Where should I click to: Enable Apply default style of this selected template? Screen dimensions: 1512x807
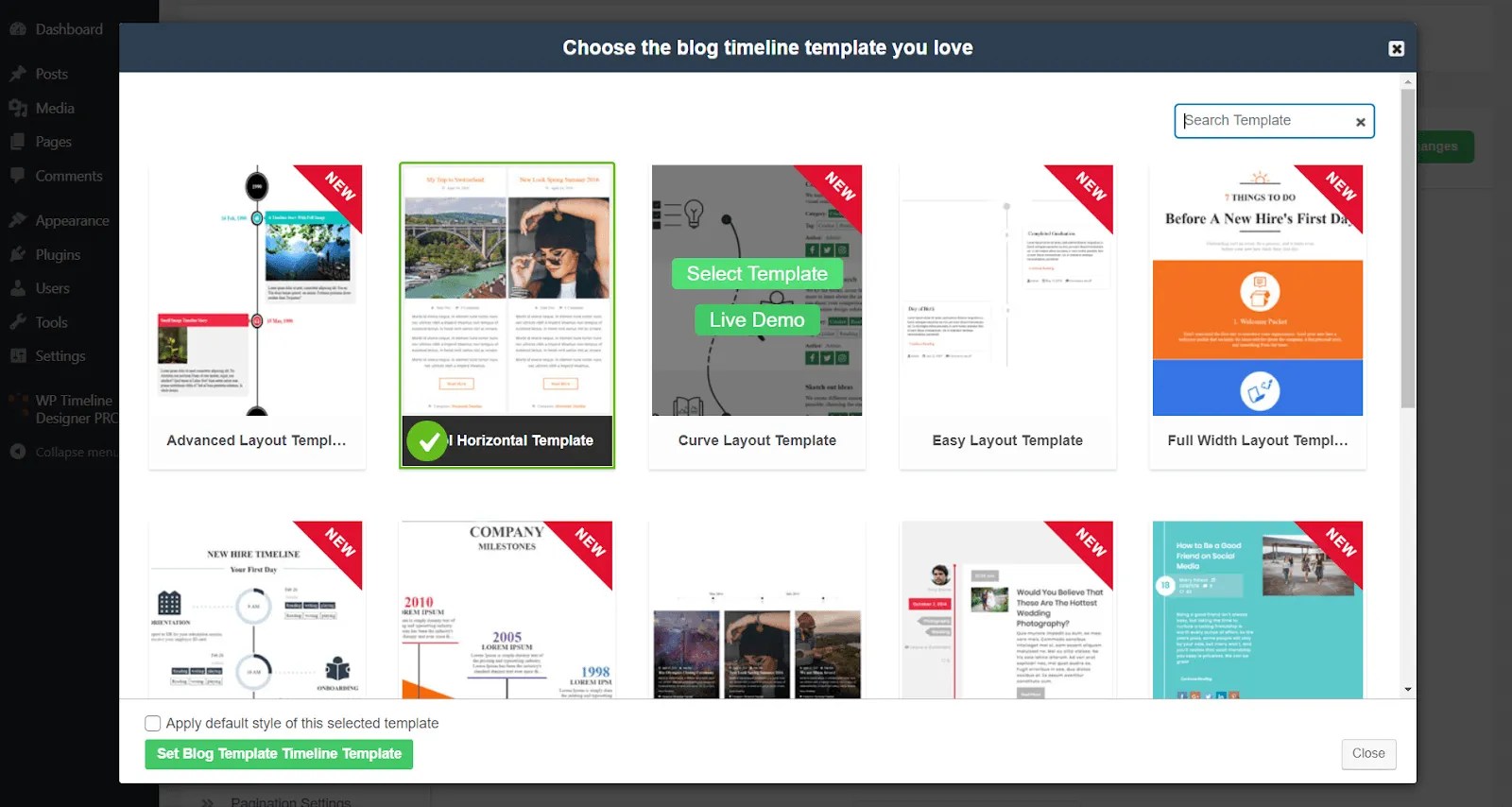coord(153,724)
